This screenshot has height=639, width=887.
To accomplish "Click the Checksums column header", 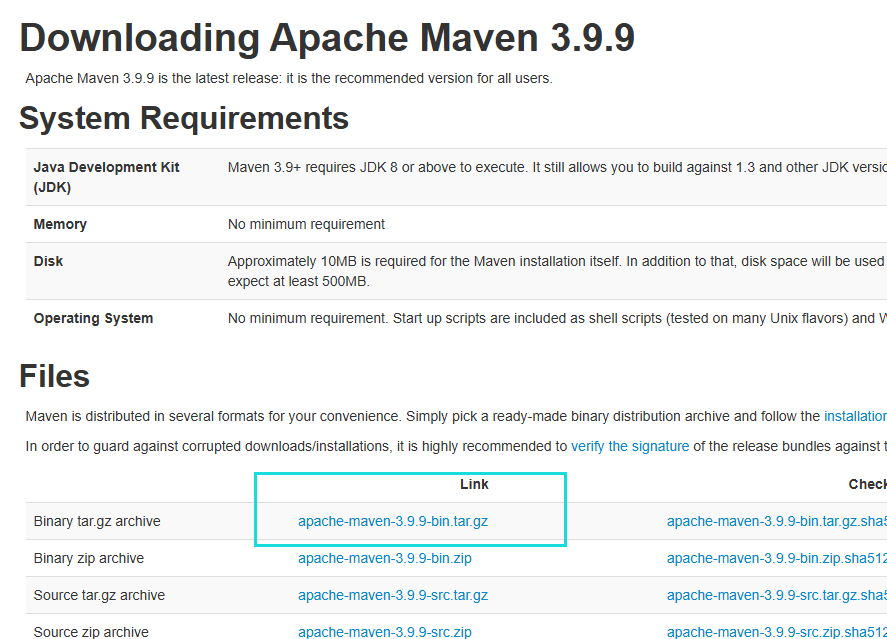I will point(868,484).
